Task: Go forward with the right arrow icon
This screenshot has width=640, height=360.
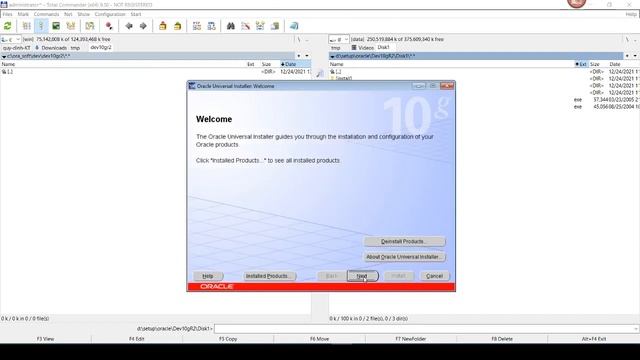Action: 143,26
